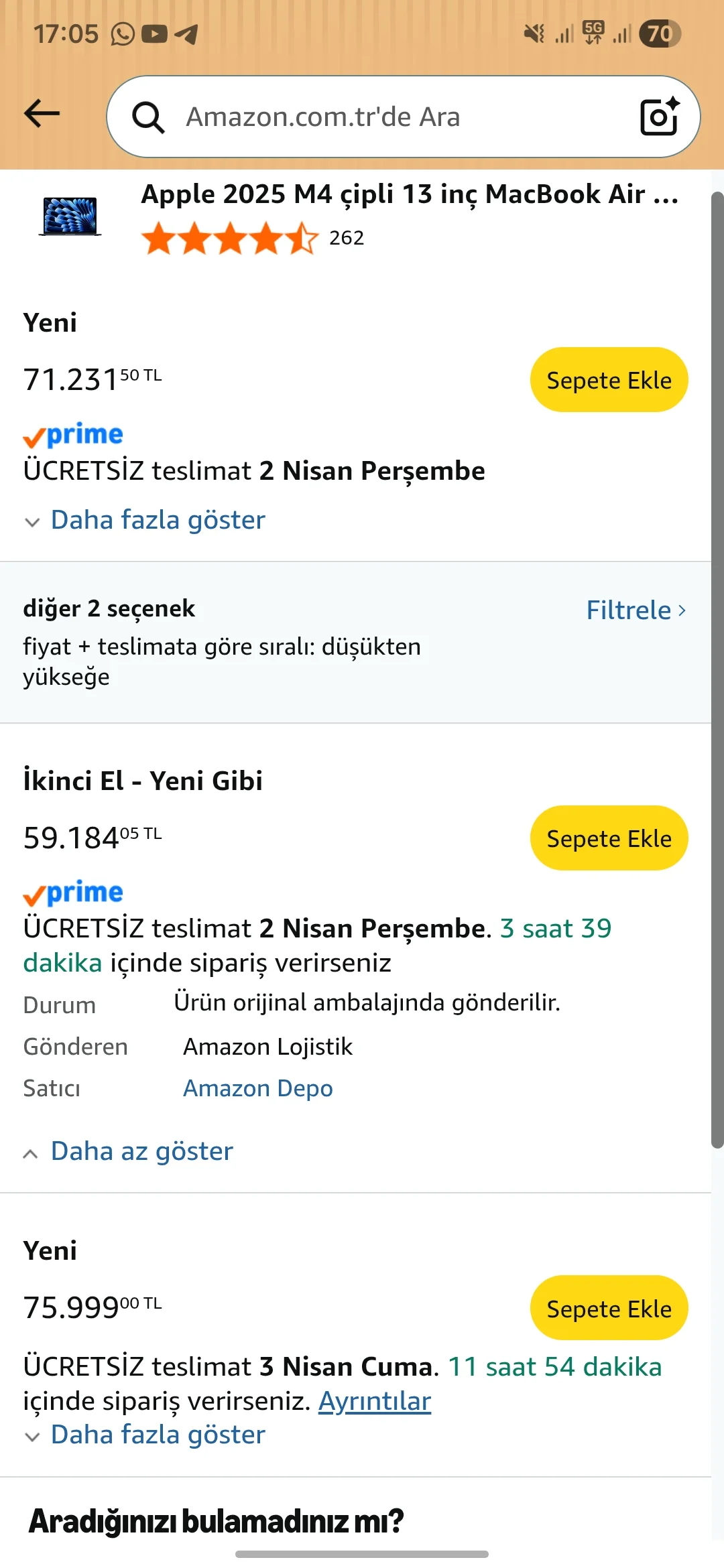Tap the muted sound status icon
Screen dimensions: 724x1568
point(534,34)
